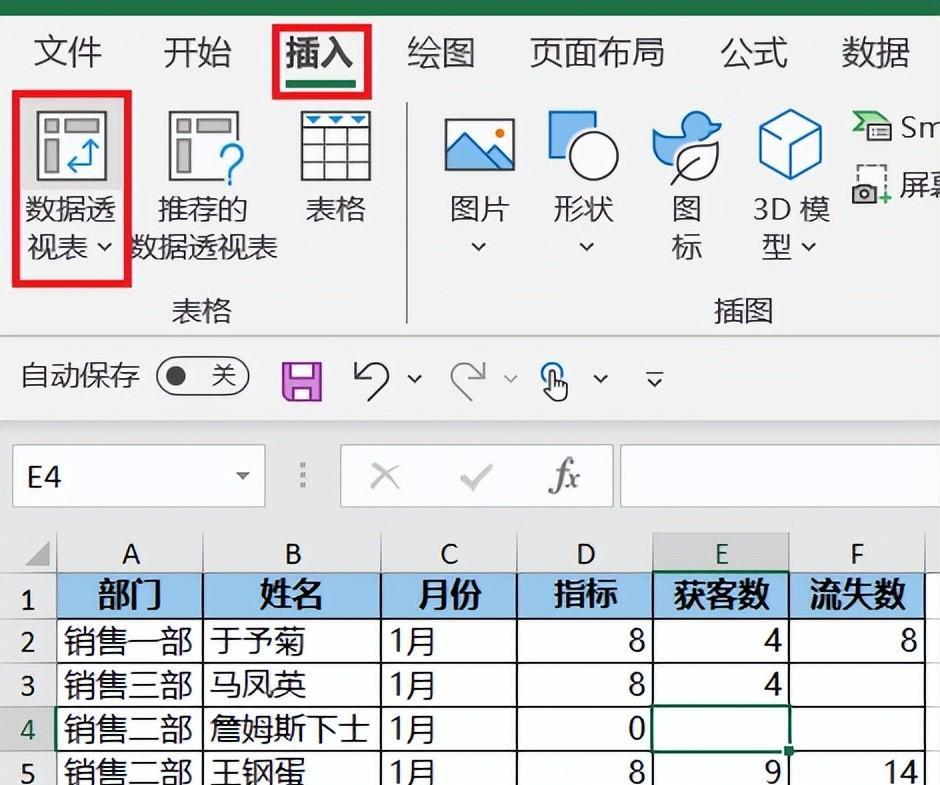
Task: Click 推荐的数据透视表 icon
Action: 206,147
